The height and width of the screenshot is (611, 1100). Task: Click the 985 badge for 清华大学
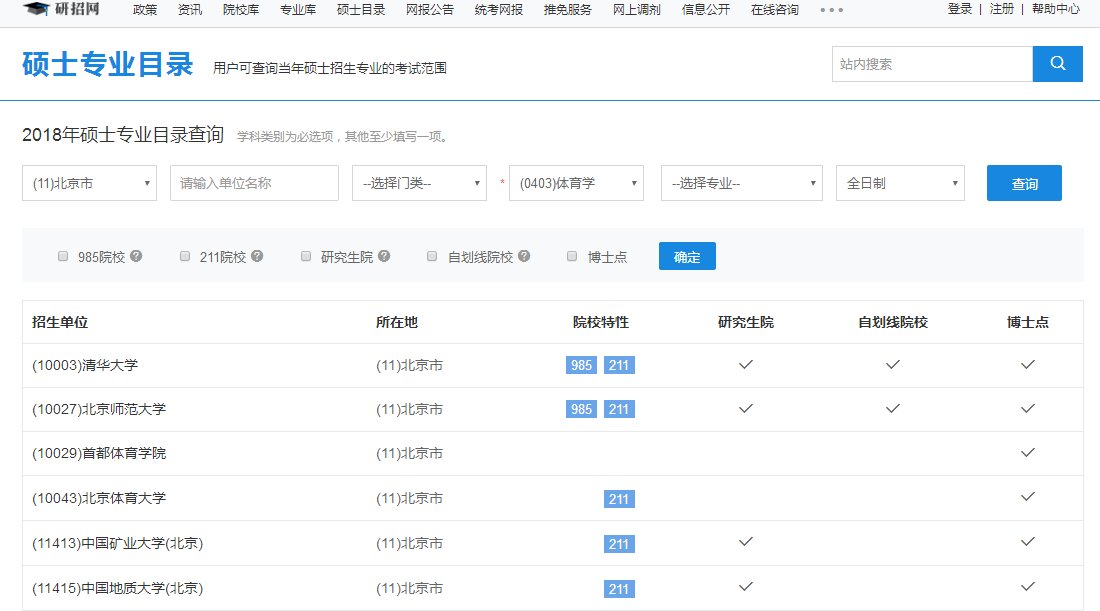point(580,365)
